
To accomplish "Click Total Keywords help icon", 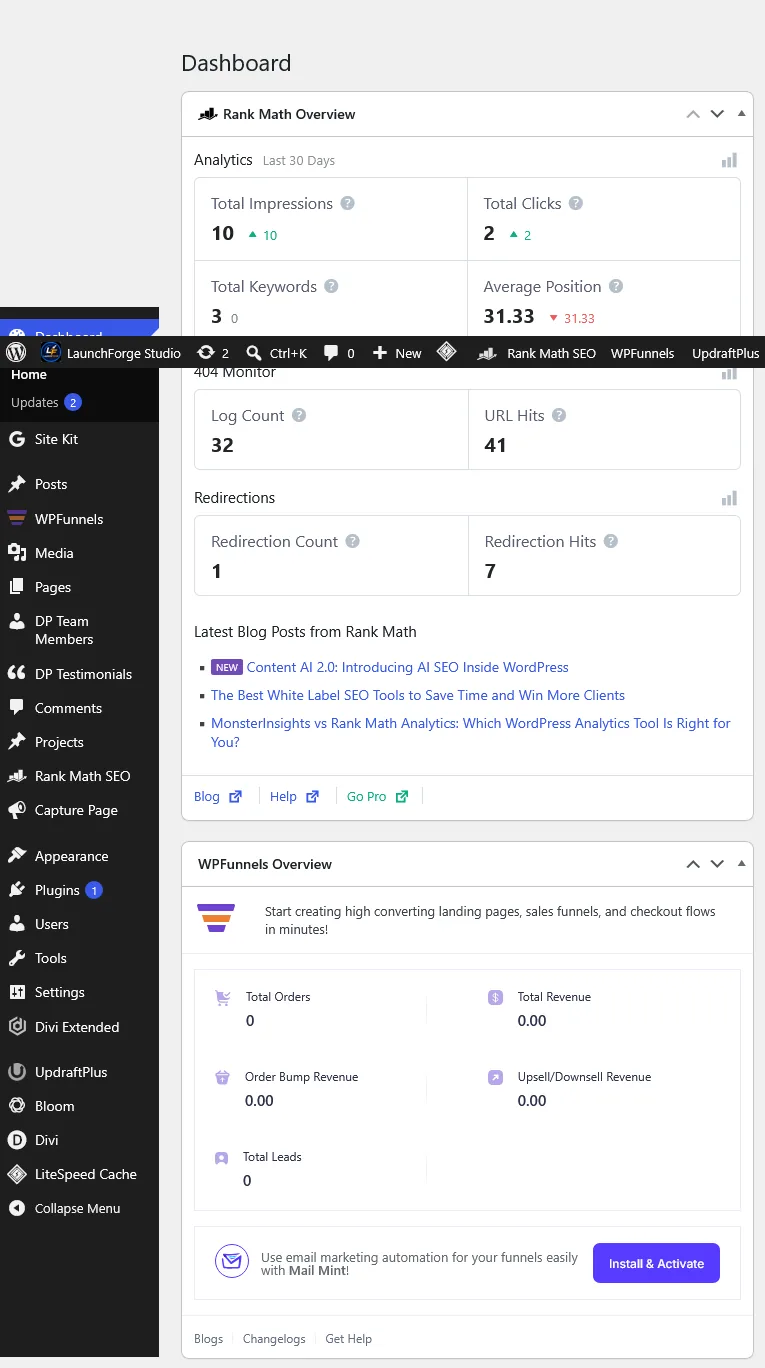I will [x=331, y=286].
